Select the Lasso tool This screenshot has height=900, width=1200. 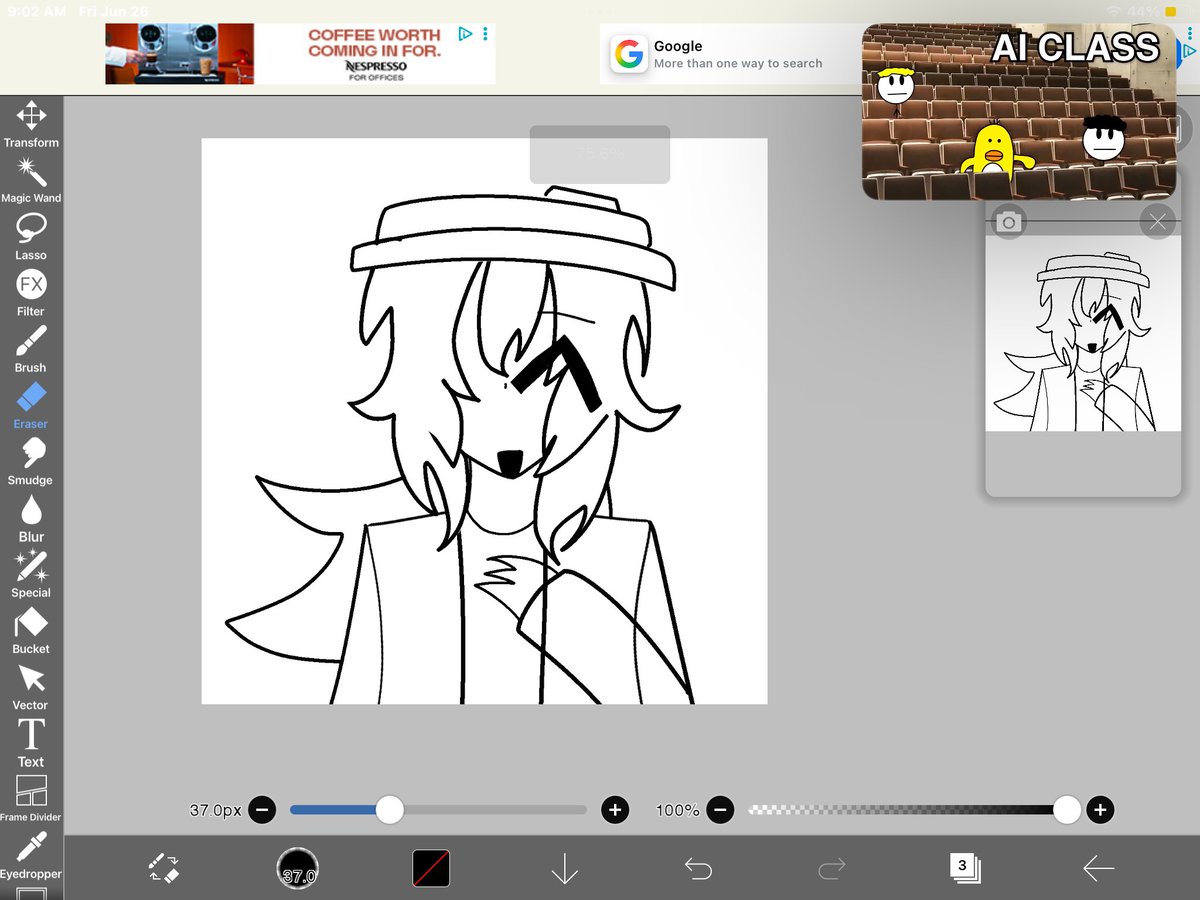pos(31,237)
